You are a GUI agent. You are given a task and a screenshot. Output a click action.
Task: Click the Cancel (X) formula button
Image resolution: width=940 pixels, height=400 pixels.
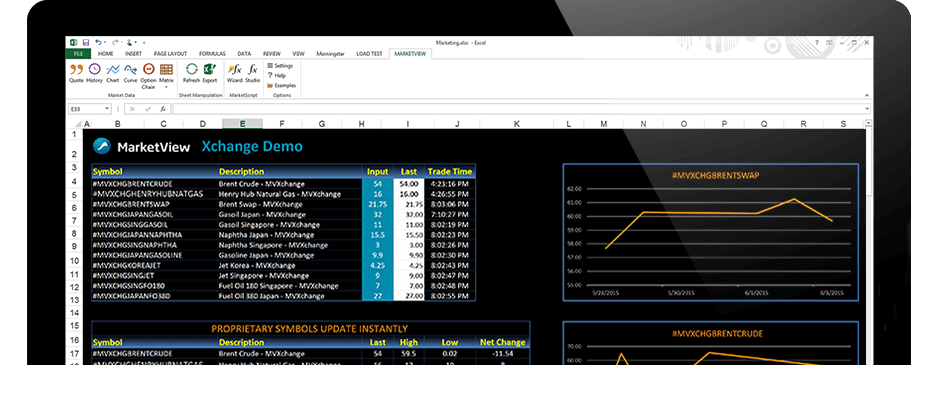click(x=132, y=109)
